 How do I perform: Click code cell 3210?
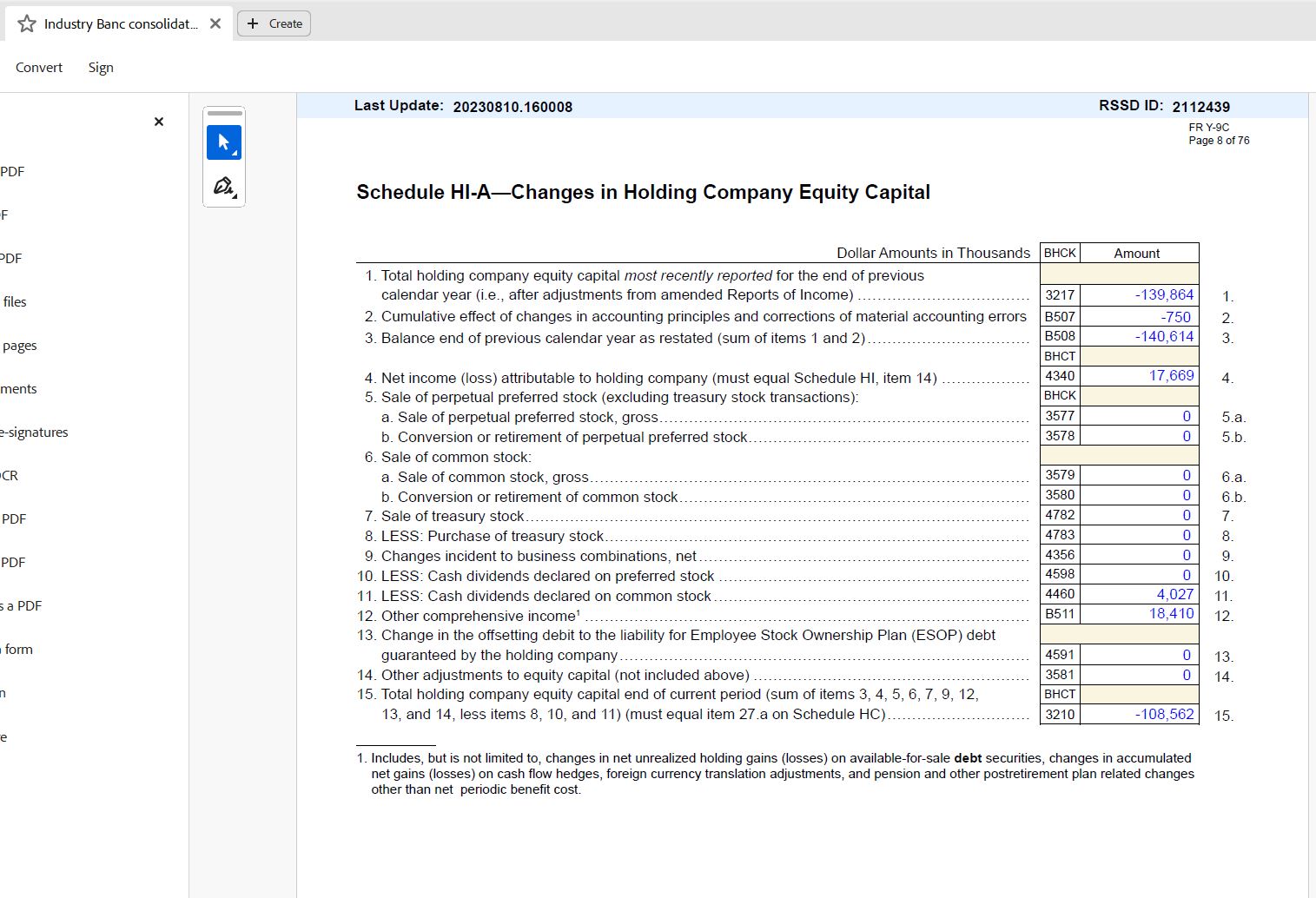(1060, 714)
